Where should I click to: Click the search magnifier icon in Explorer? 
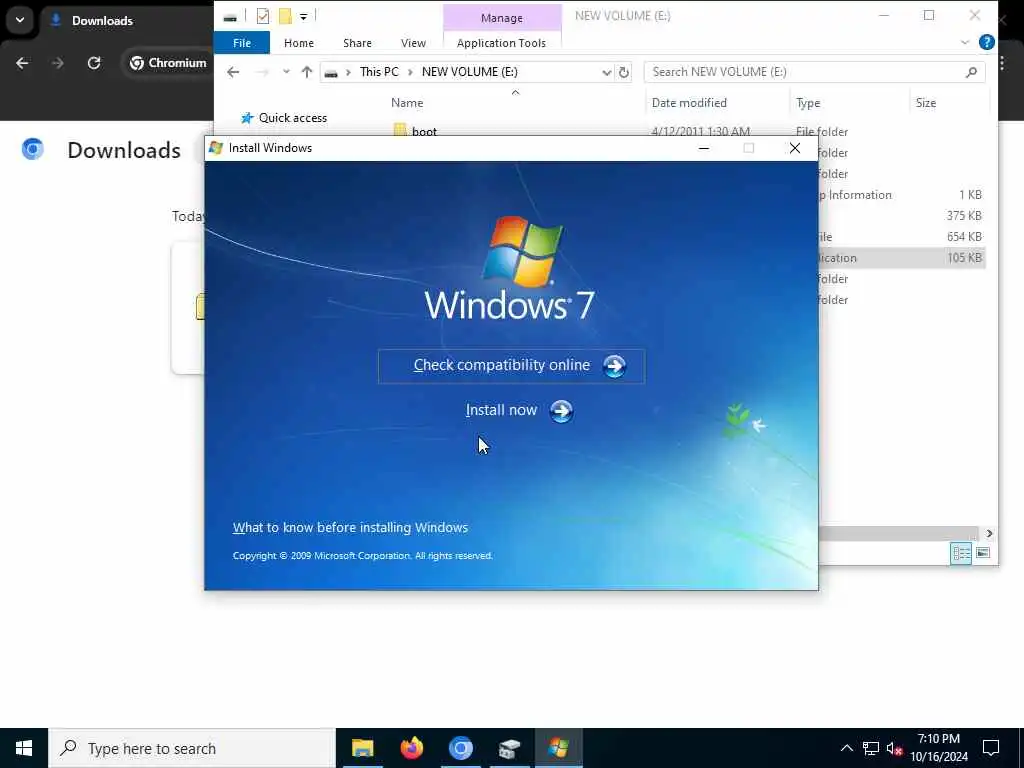click(971, 72)
